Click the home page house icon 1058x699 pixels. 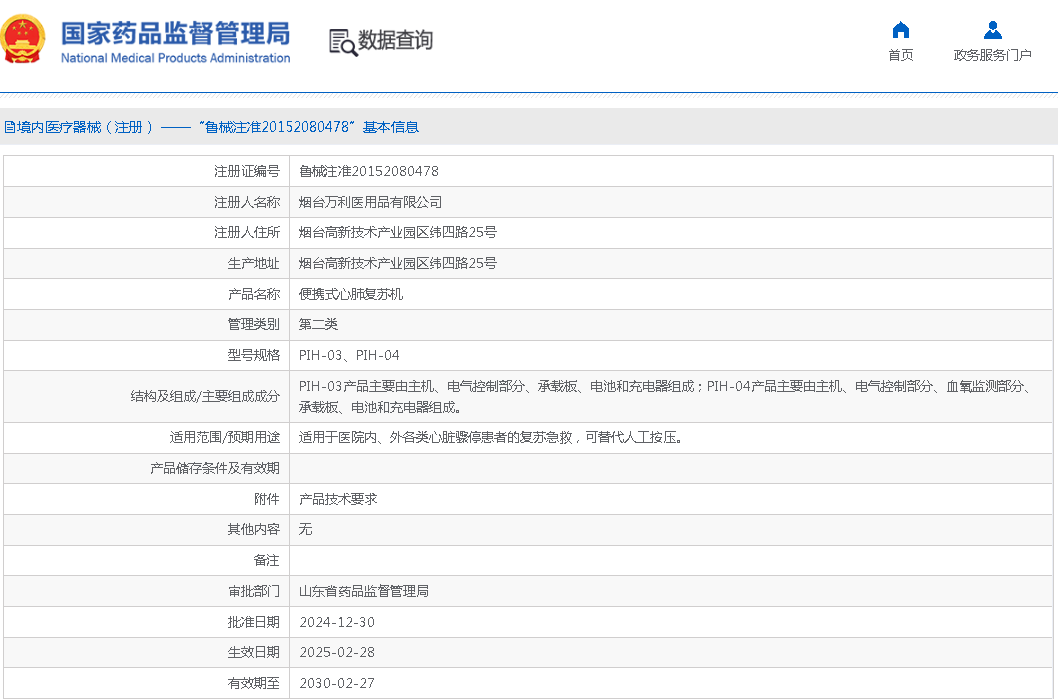(x=901, y=30)
